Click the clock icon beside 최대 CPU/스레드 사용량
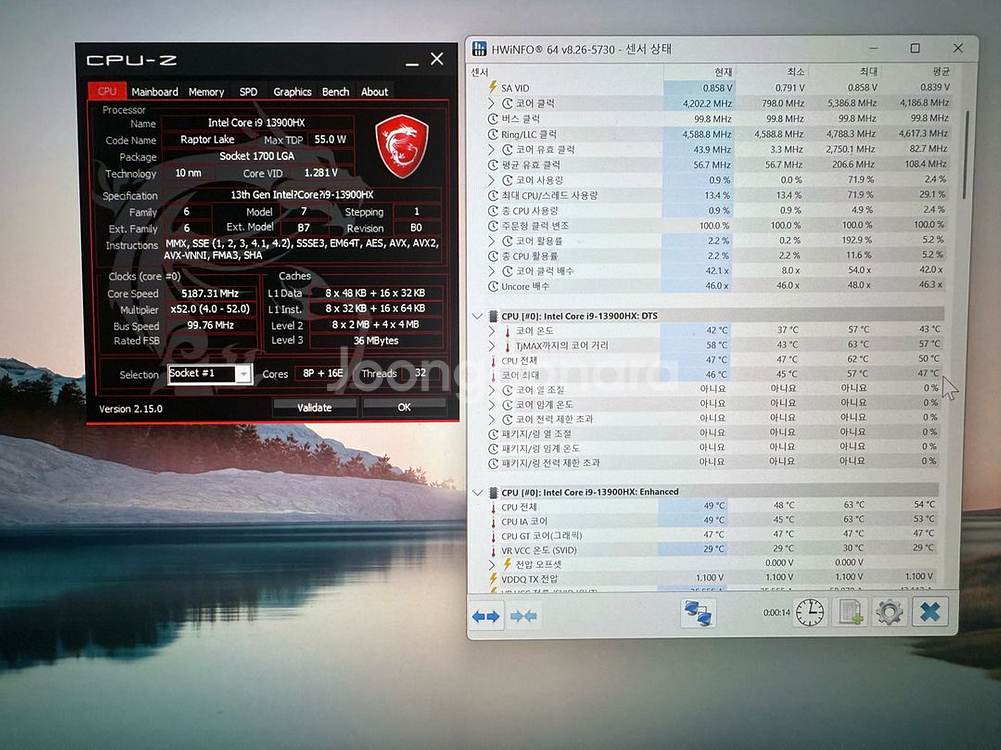The width and height of the screenshot is (1001, 750). [493, 195]
